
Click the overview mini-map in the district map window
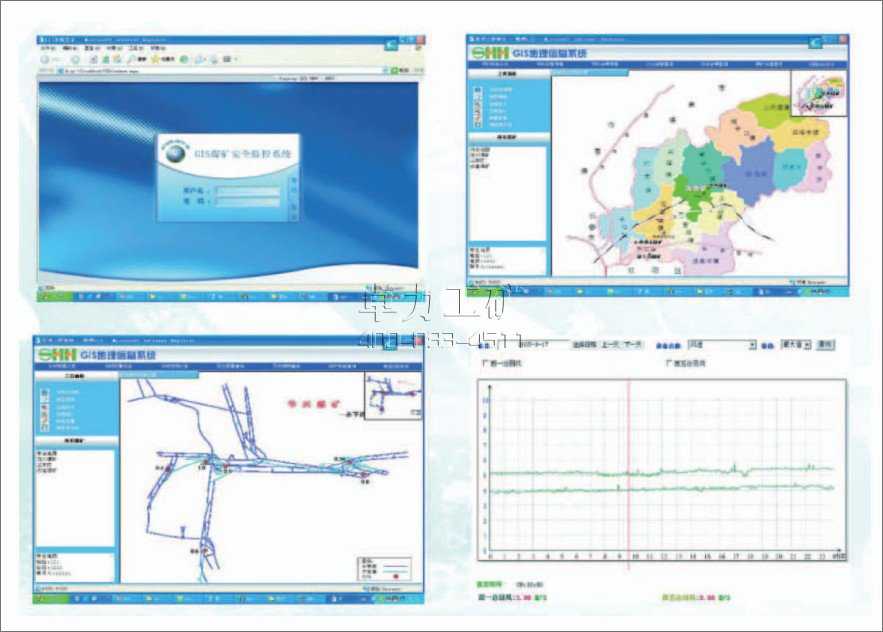point(819,92)
